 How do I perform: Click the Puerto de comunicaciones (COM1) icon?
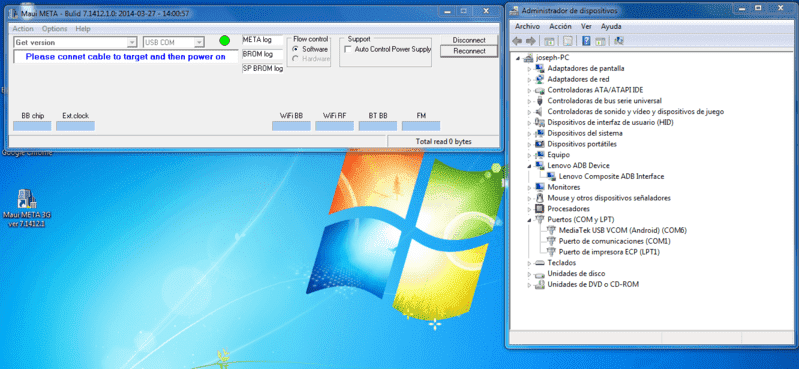(x=551, y=241)
